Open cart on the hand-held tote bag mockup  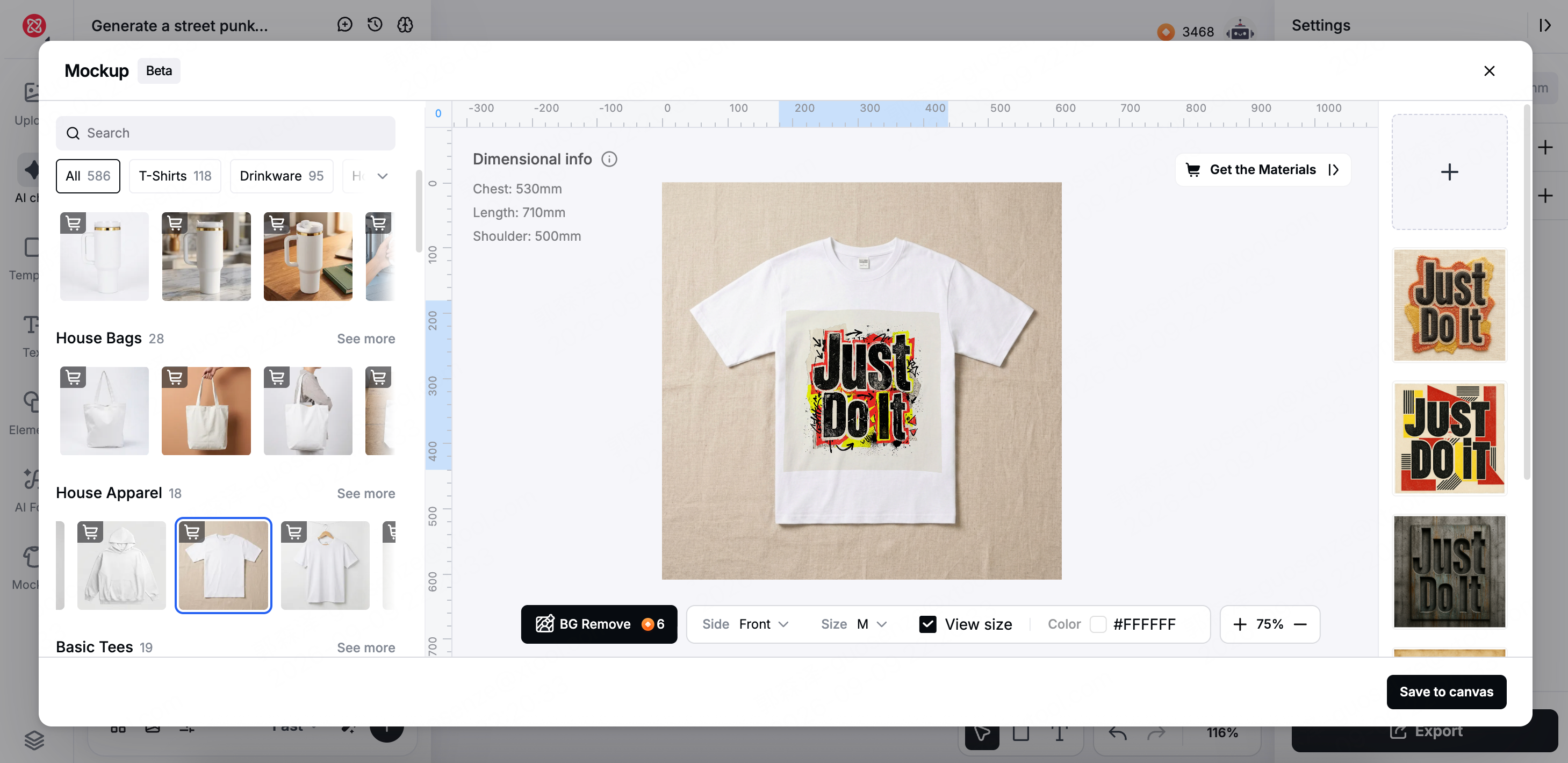[x=175, y=378]
